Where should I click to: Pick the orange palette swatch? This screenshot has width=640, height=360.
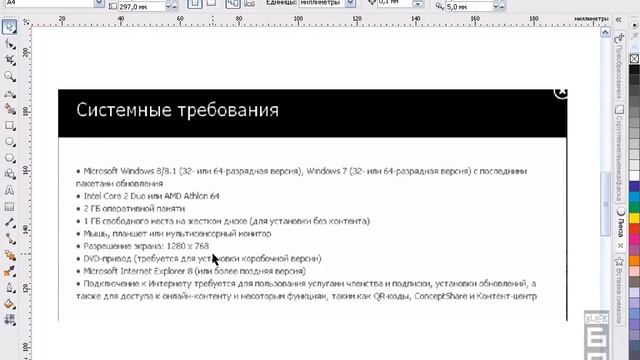(x=634, y=260)
